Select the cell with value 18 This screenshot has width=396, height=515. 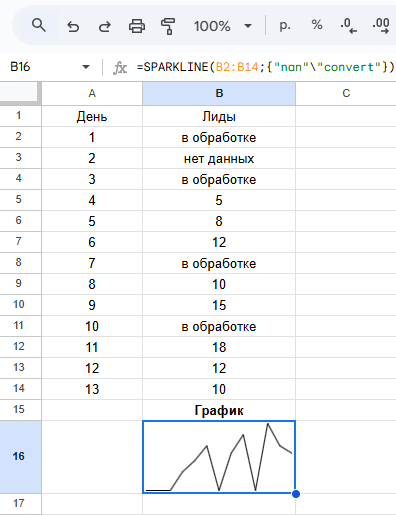(219, 347)
